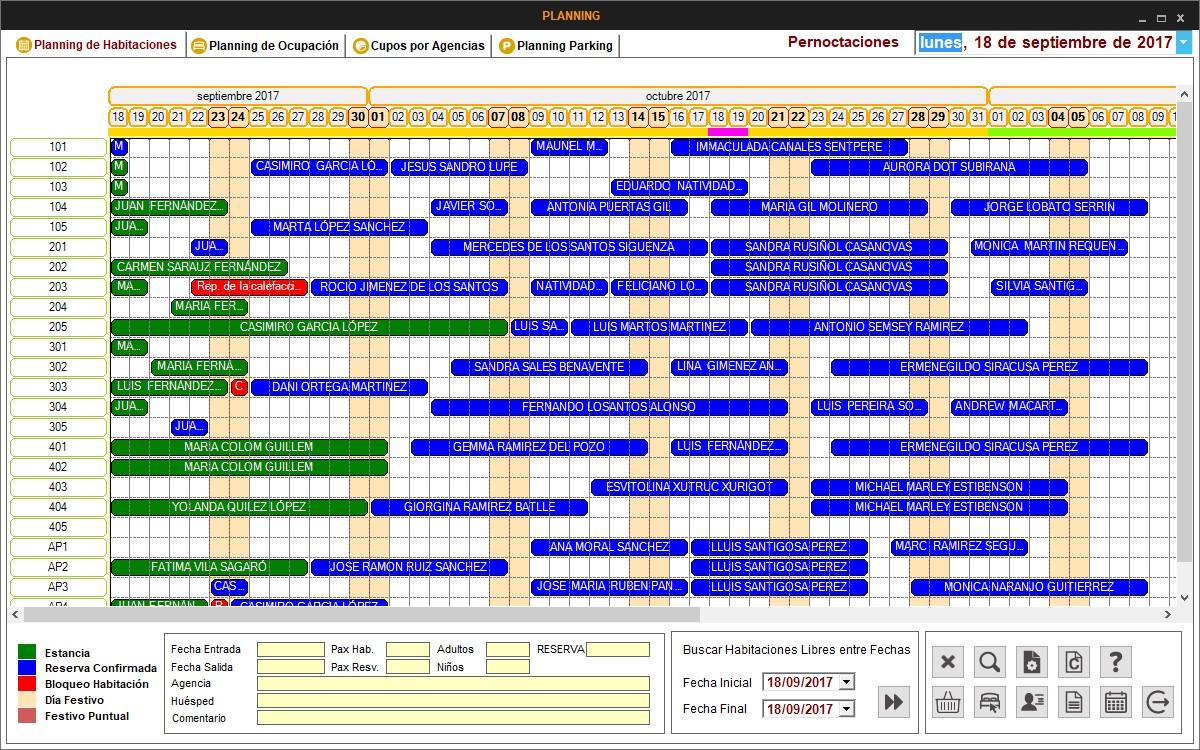Viewport: 1200px width, 750px height.
Task: Open the shopping basket icon
Action: [948, 702]
